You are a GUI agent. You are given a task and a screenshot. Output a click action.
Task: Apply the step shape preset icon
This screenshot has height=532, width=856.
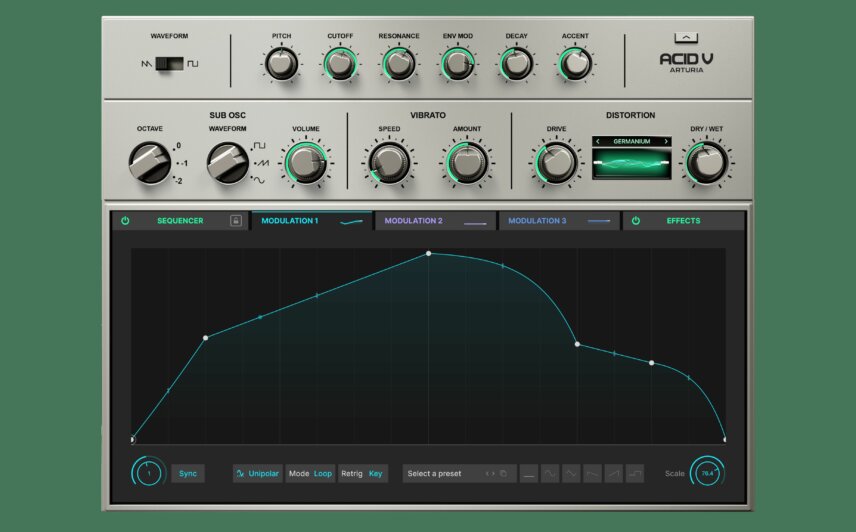pyautogui.click(x=635, y=474)
